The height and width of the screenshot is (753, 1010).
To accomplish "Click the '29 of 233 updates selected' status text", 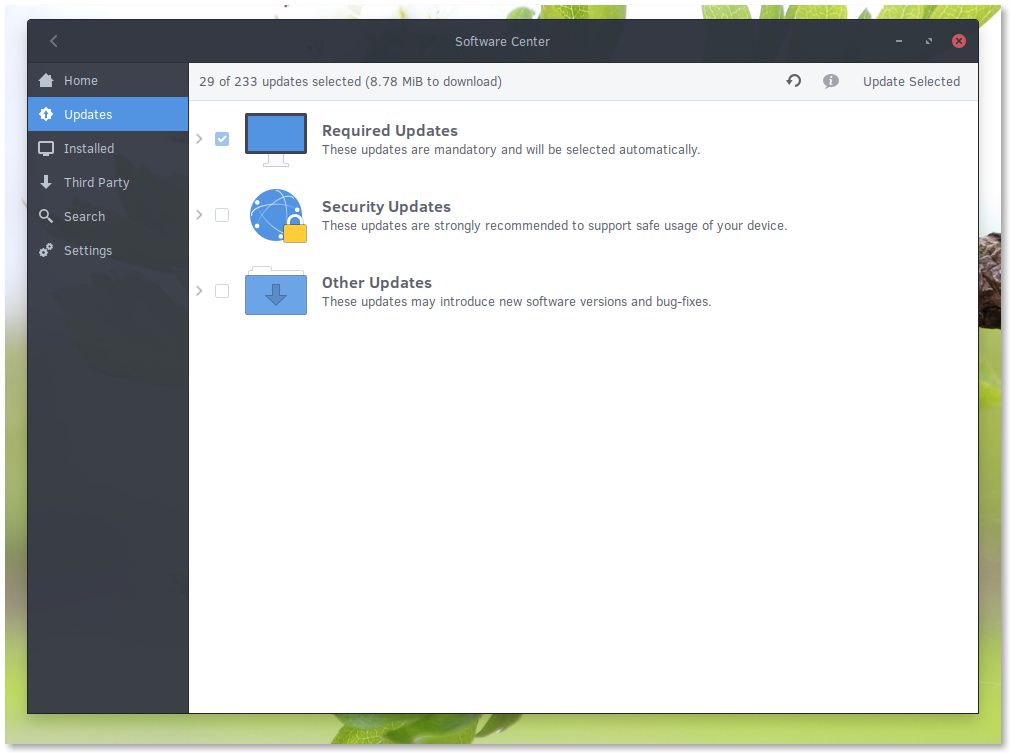I will coord(350,82).
